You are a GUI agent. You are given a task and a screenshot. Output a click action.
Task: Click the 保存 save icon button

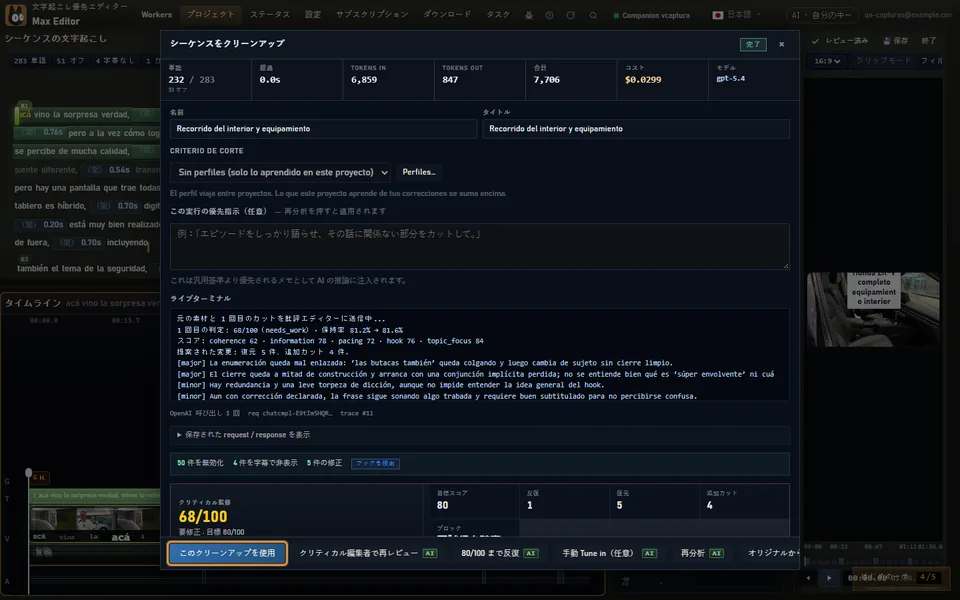click(x=895, y=40)
